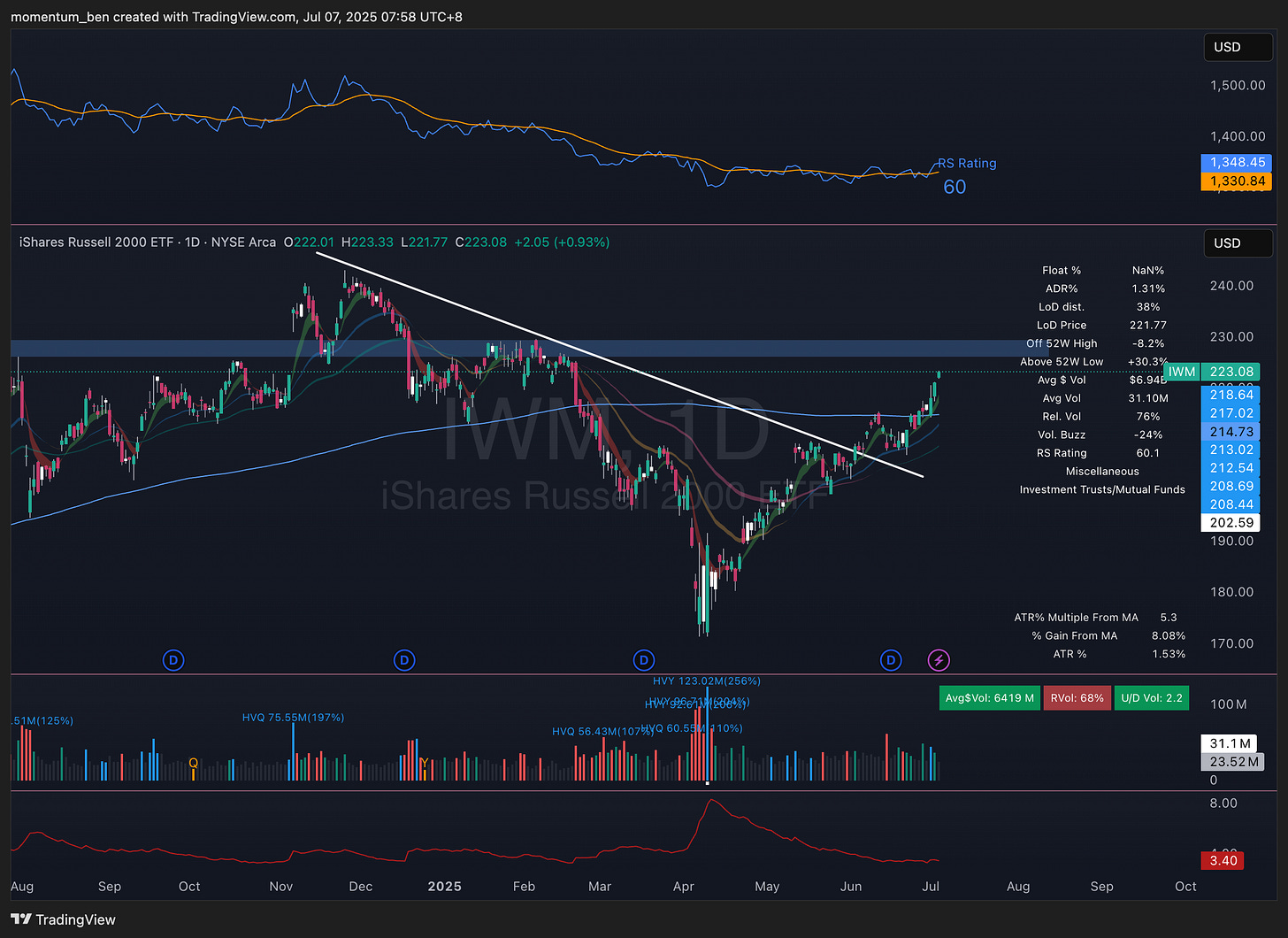Click the TradingView logo

coord(63,919)
